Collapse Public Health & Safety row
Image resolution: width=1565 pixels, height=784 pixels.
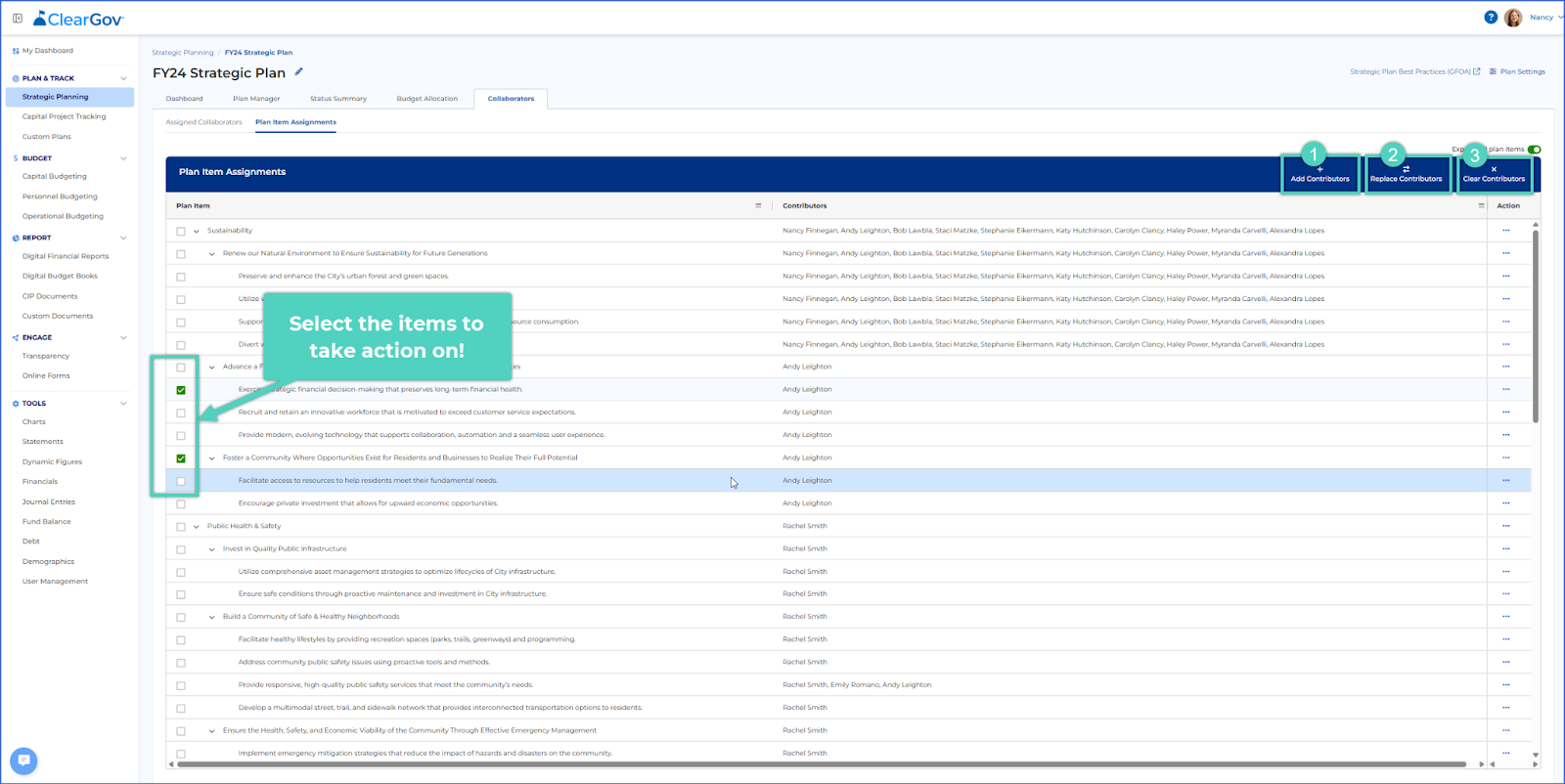(x=197, y=527)
